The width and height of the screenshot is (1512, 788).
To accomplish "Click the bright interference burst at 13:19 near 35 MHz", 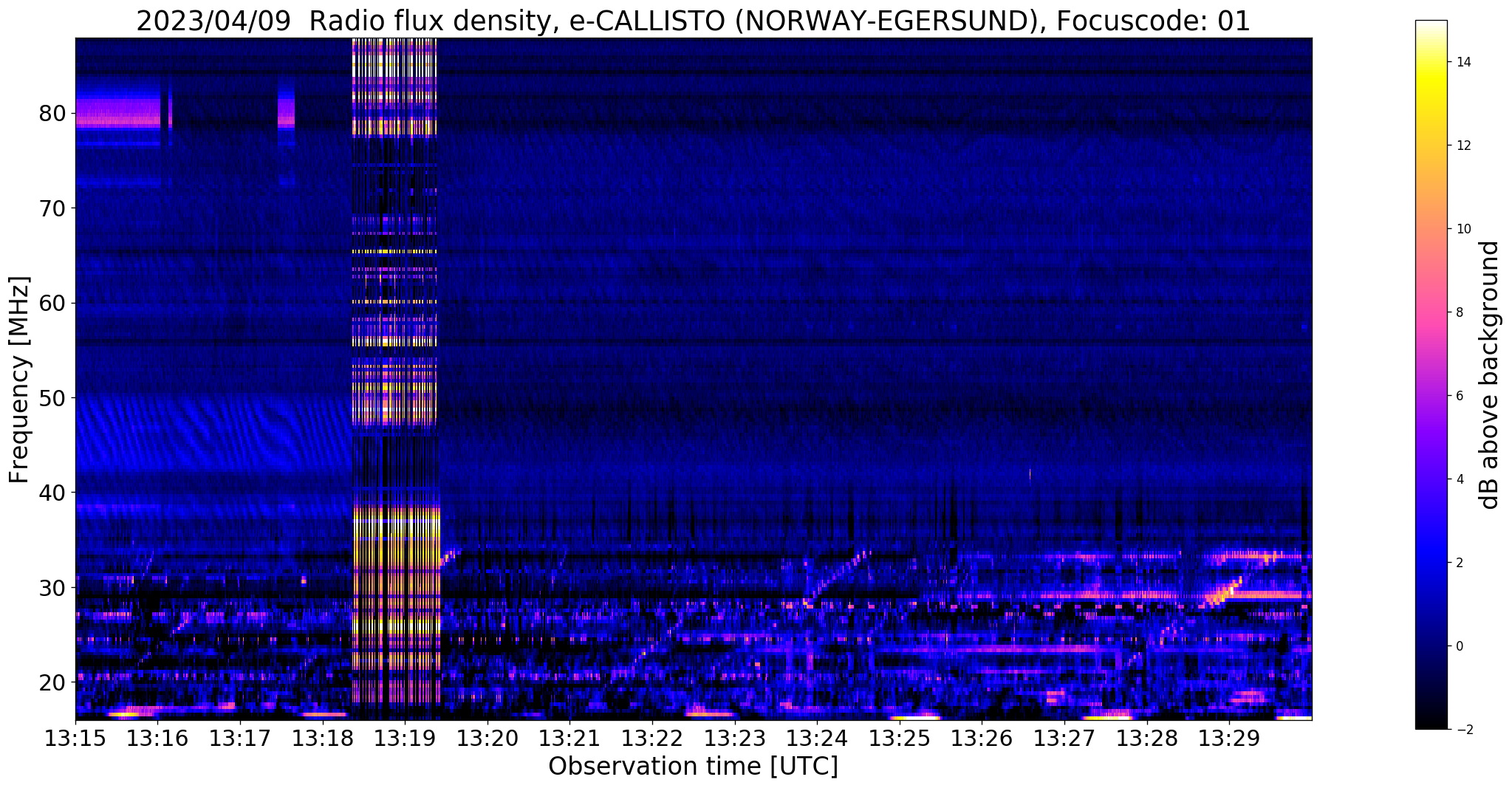I will 397,539.
